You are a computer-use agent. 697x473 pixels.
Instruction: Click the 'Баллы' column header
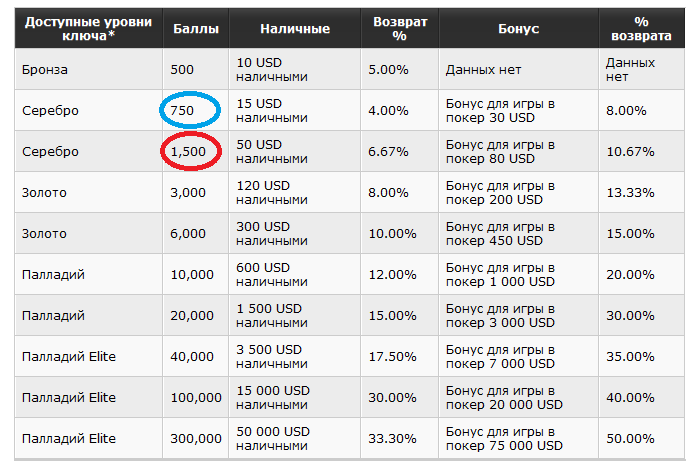194,29
